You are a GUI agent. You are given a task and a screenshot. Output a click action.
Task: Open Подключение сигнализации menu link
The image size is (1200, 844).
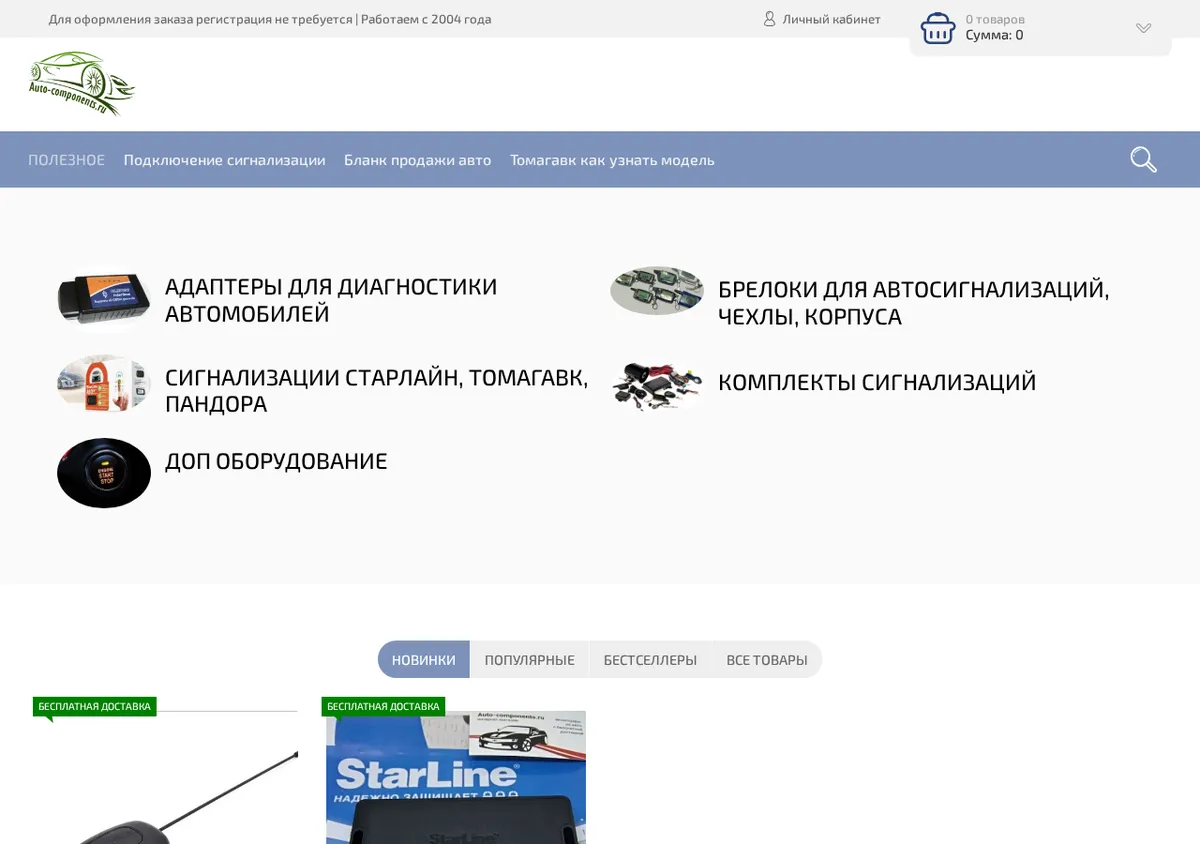pos(224,160)
